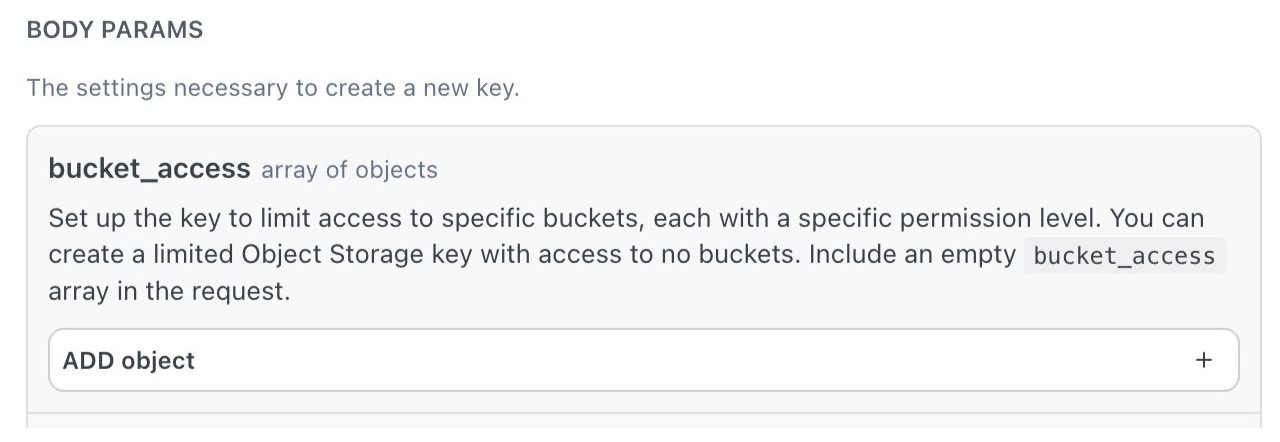Viewport: 1280px width, 442px height.
Task: Click the plus icon to add an object
Action: point(1204,360)
